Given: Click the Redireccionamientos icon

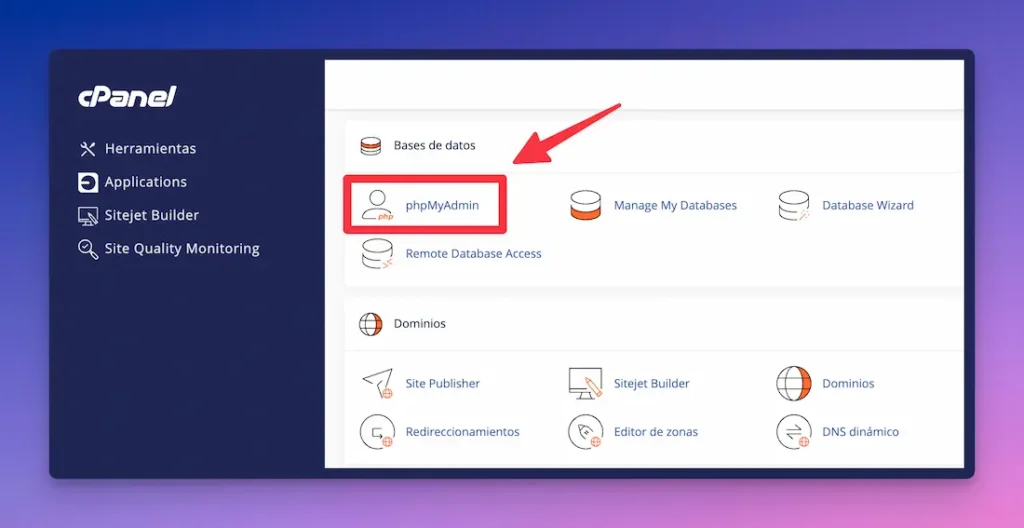Looking at the screenshot, I should pyautogui.click(x=377, y=432).
